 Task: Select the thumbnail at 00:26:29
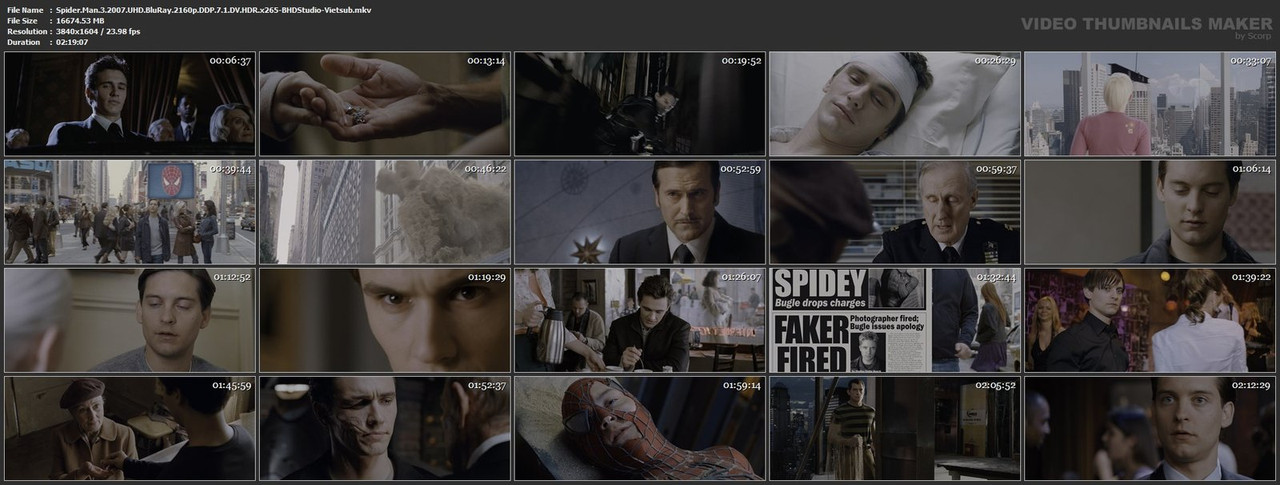895,103
